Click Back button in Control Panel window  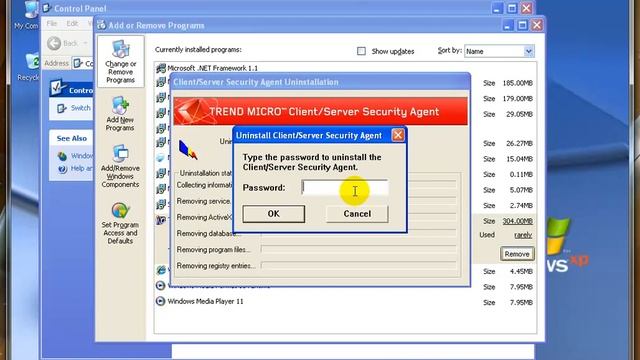[x=62, y=43]
